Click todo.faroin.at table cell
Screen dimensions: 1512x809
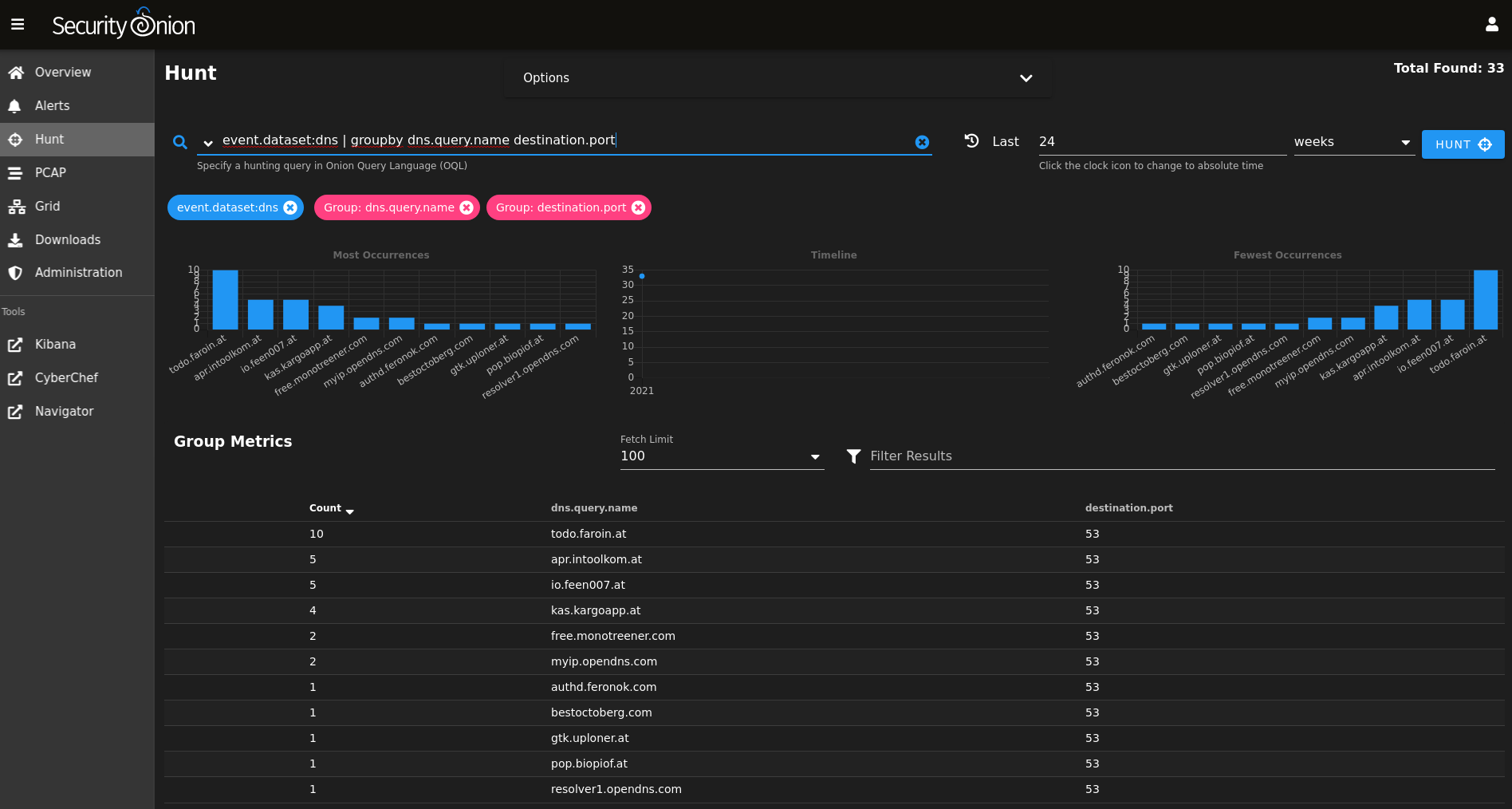click(x=589, y=534)
